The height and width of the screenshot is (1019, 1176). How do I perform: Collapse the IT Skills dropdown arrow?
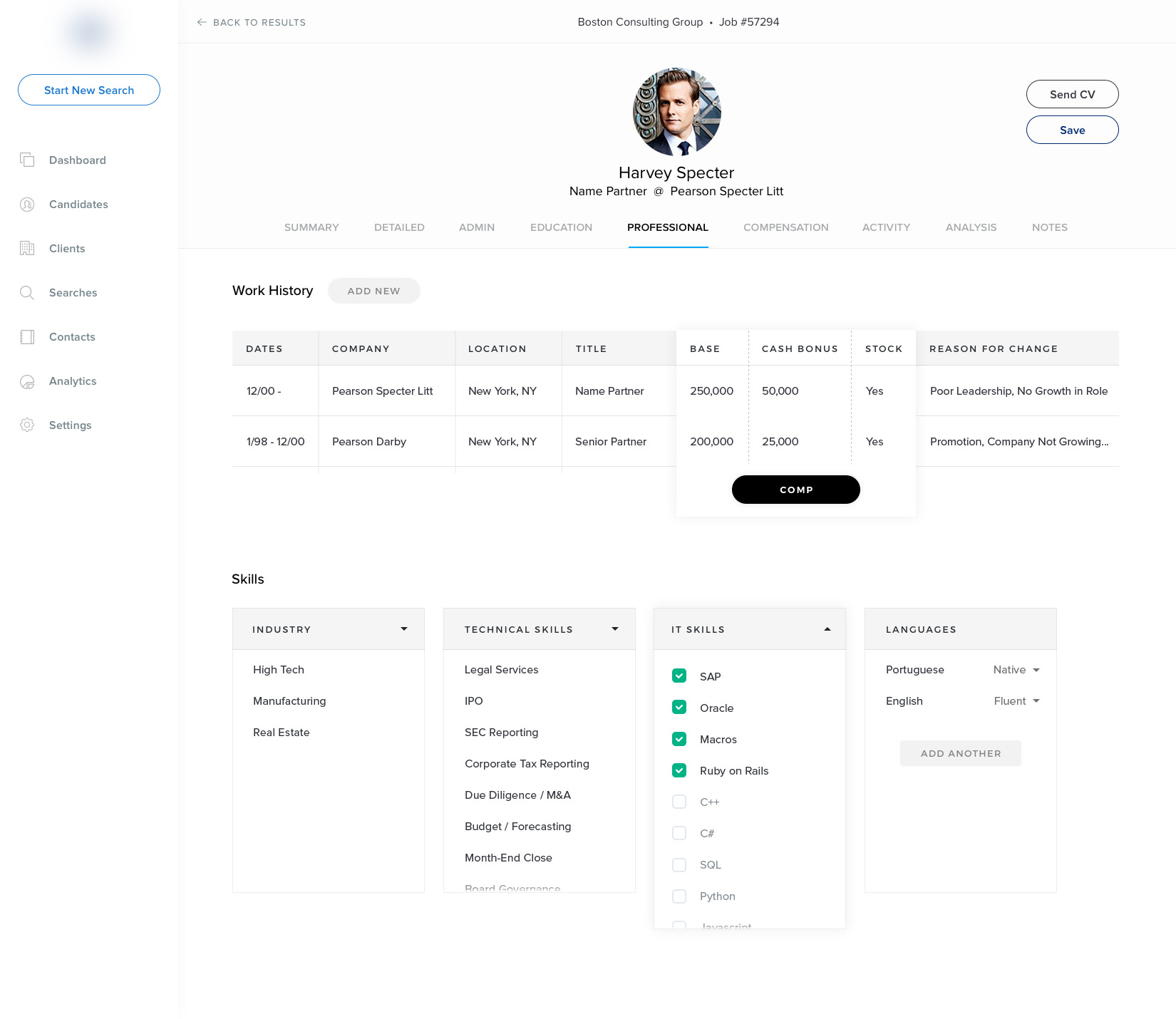point(827,629)
